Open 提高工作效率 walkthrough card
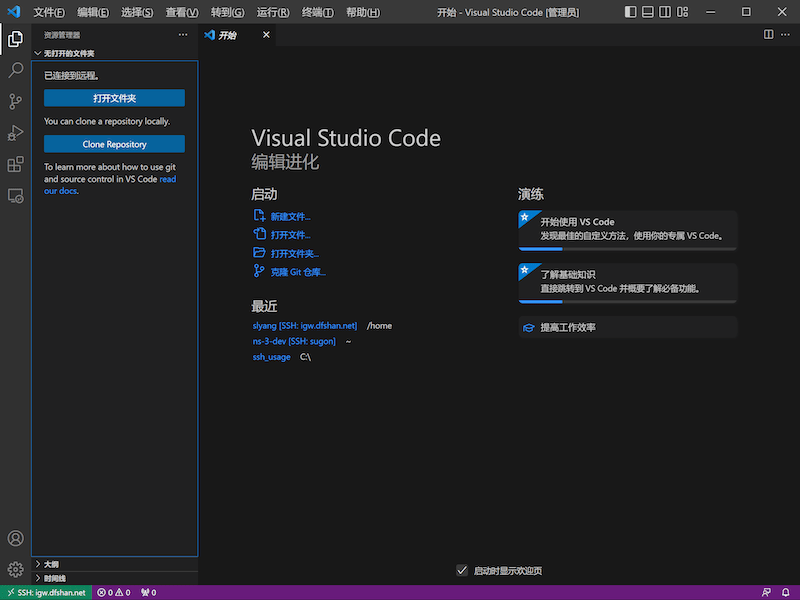800x600 pixels. coord(628,328)
